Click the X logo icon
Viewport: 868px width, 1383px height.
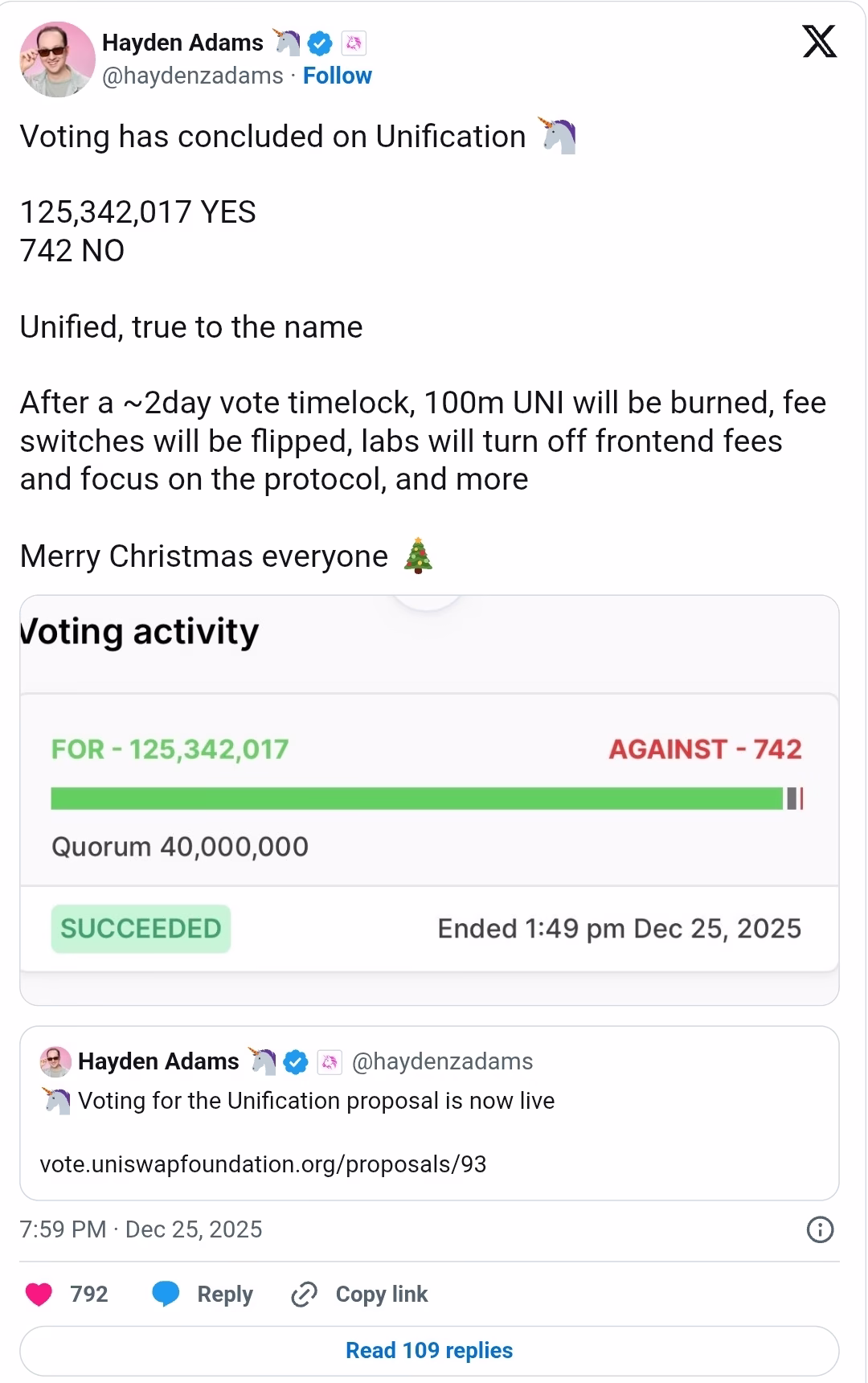819,42
